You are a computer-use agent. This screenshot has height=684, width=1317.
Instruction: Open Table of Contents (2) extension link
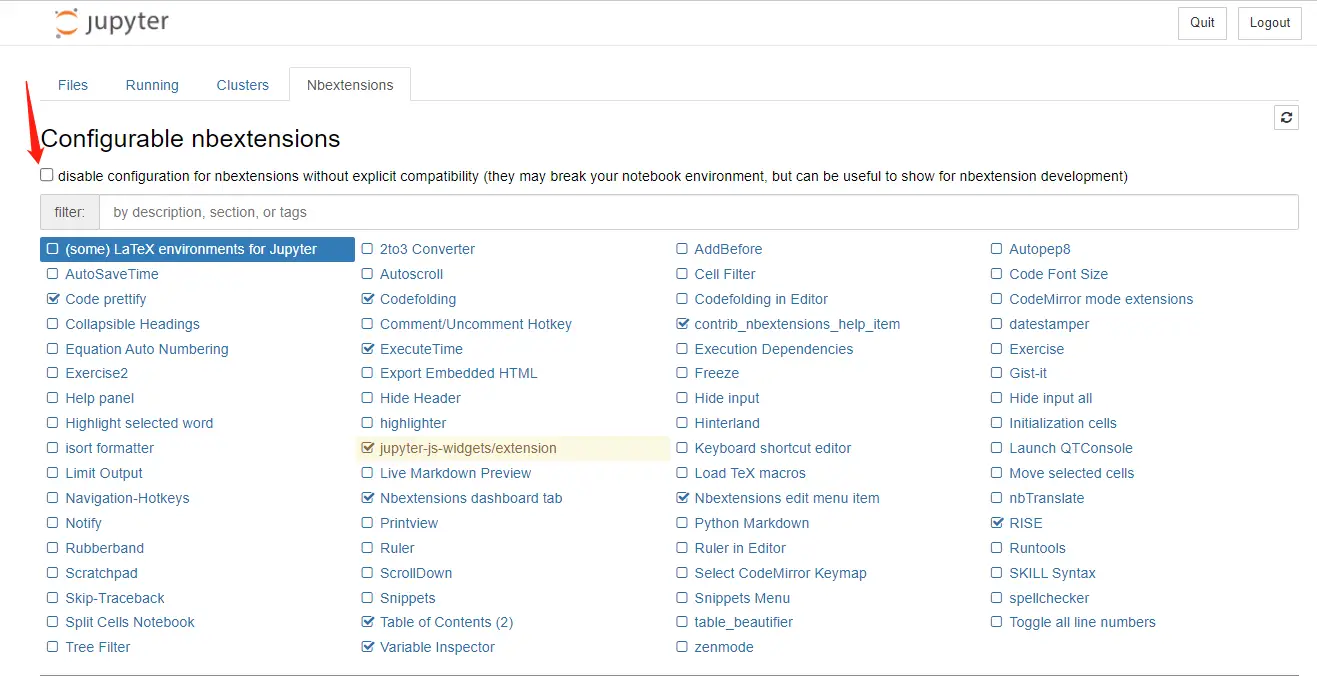(446, 622)
